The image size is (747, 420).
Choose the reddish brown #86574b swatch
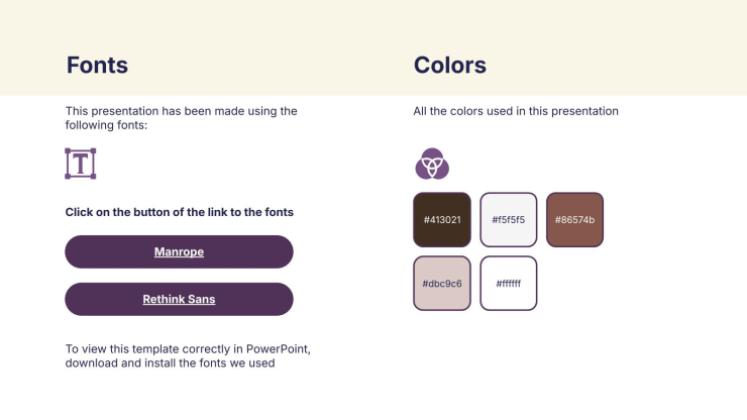tap(575, 219)
